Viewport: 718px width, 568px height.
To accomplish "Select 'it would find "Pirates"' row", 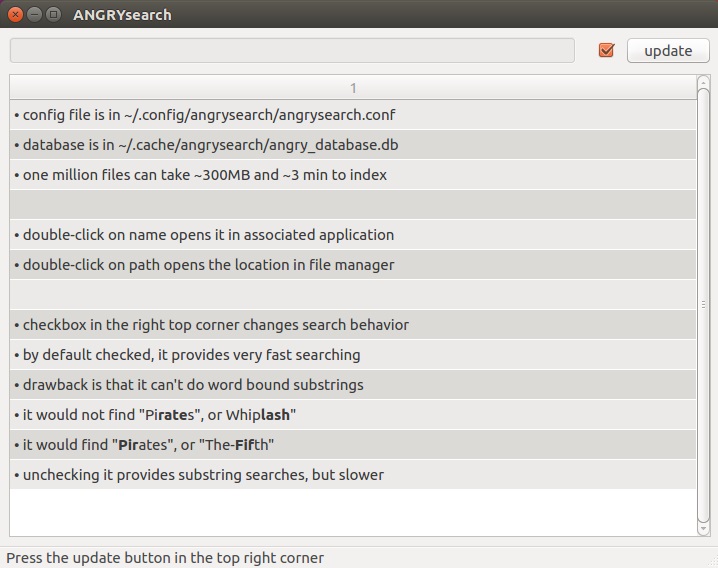I will pos(353,445).
